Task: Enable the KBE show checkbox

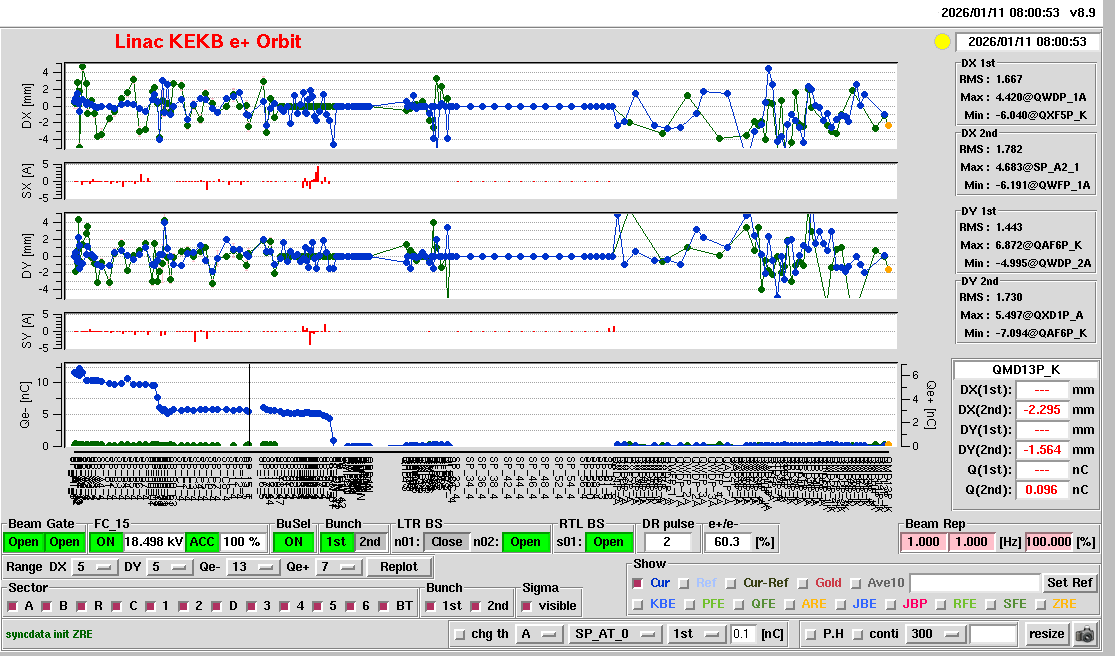Action: (x=638, y=604)
